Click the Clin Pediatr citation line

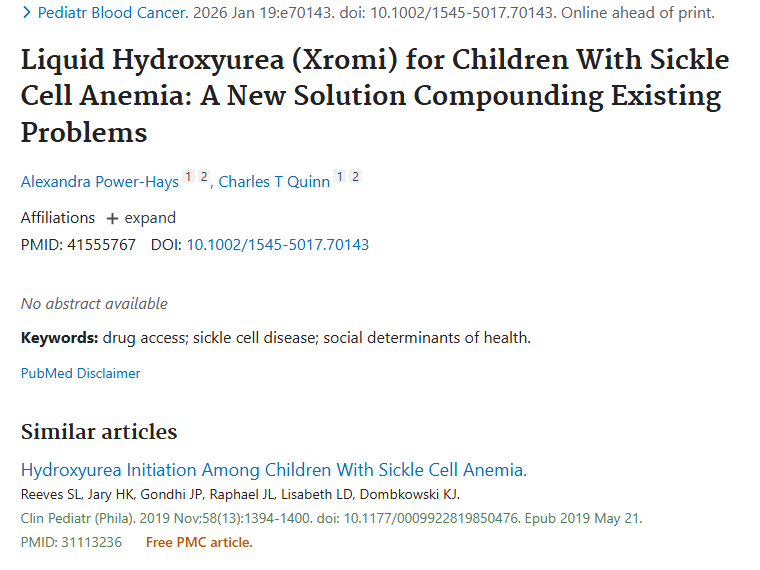[331, 518]
